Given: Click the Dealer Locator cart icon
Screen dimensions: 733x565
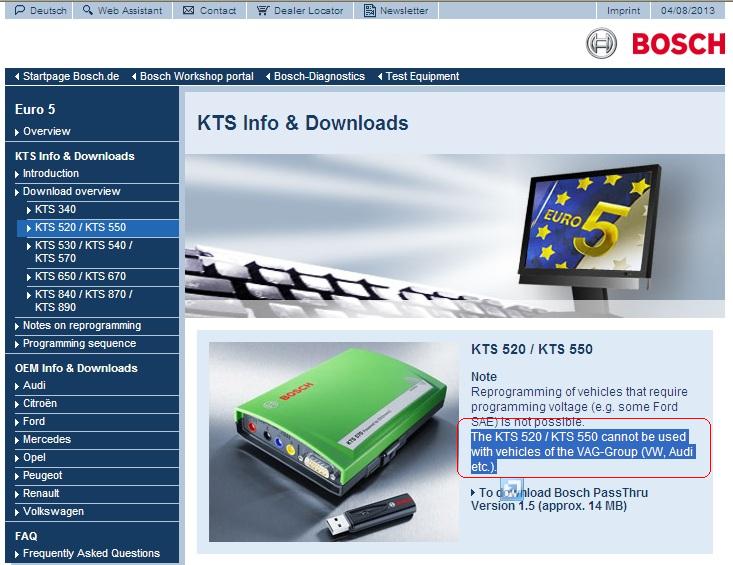Looking at the screenshot, I should point(262,11).
